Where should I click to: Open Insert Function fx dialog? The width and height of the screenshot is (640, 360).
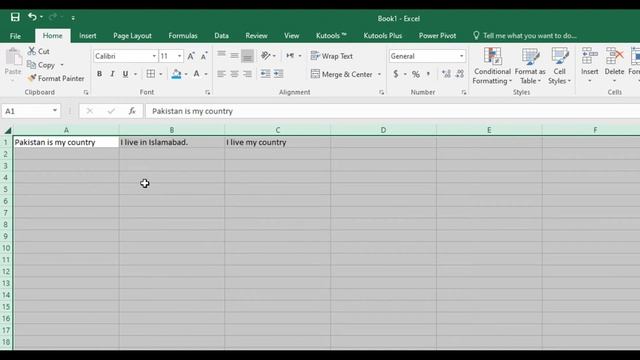(x=132, y=111)
